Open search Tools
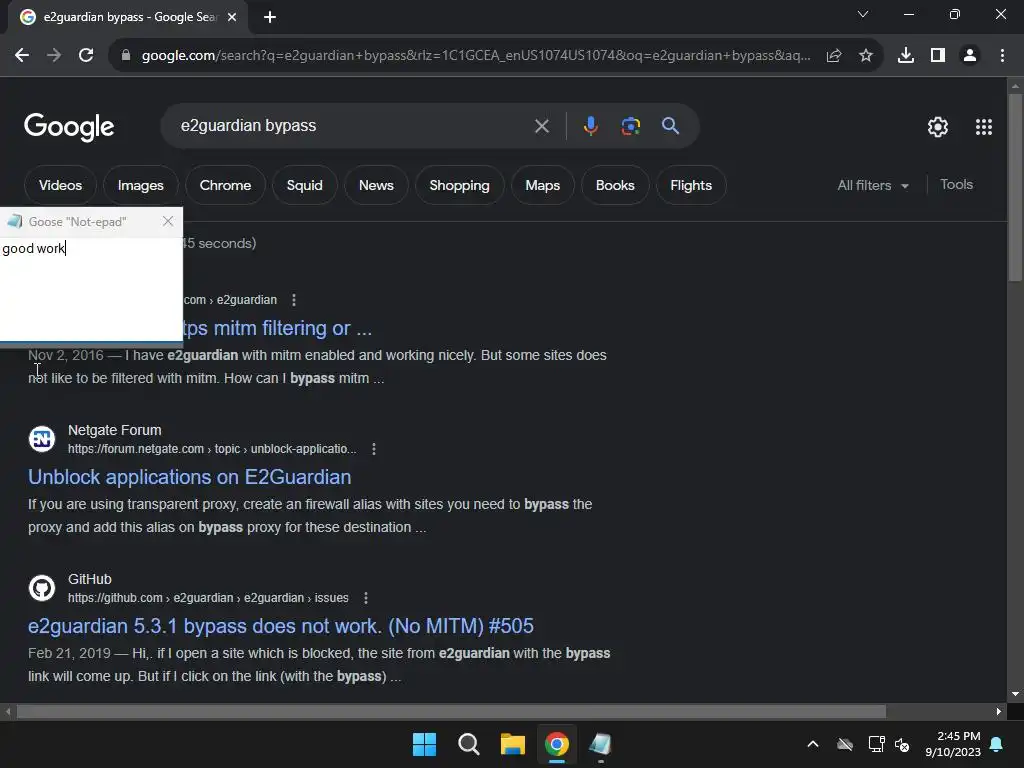This screenshot has width=1024, height=768. pyautogui.click(x=956, y=185)
